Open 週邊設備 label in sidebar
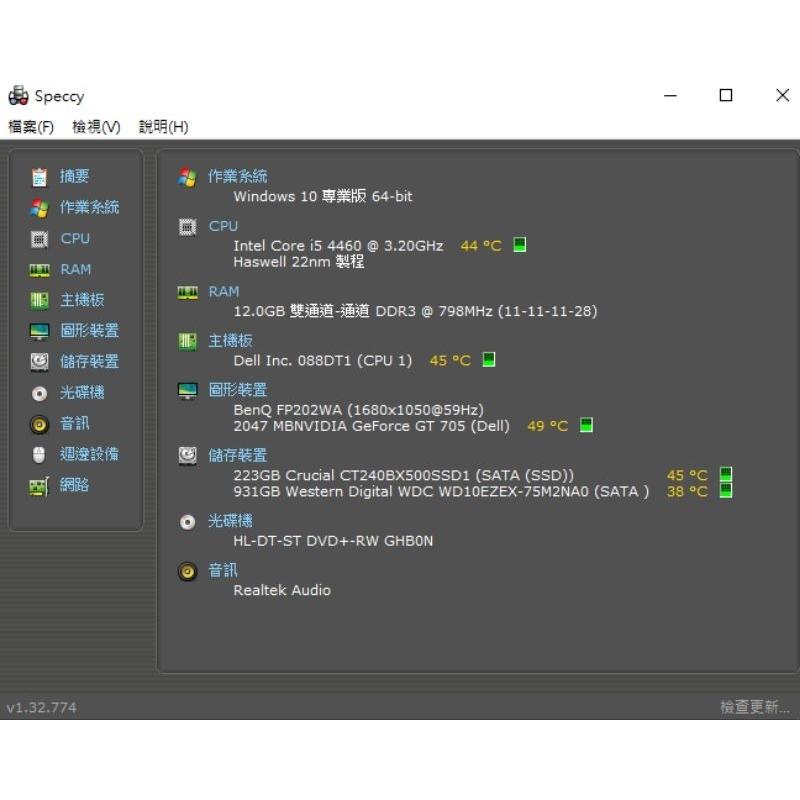 [89, 454]
